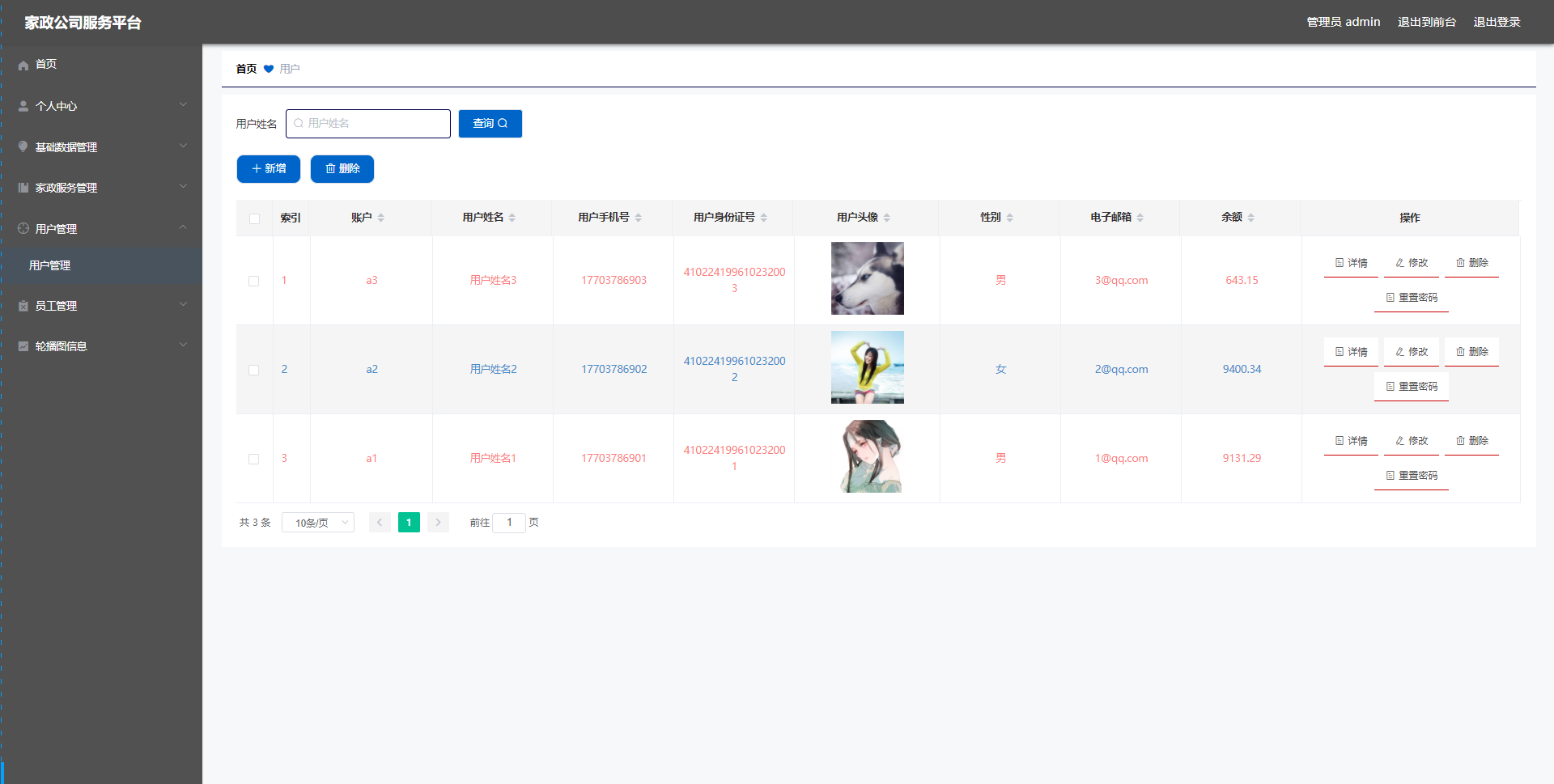
Task: Check the checkbox for row a1
Action: tap(254, 459)
